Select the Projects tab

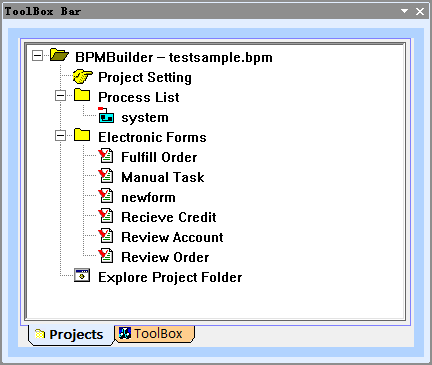71,335
